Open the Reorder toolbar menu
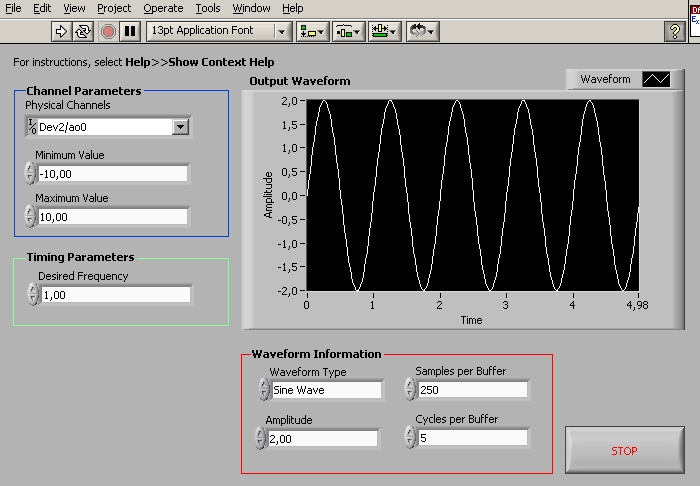 point(424,31)
